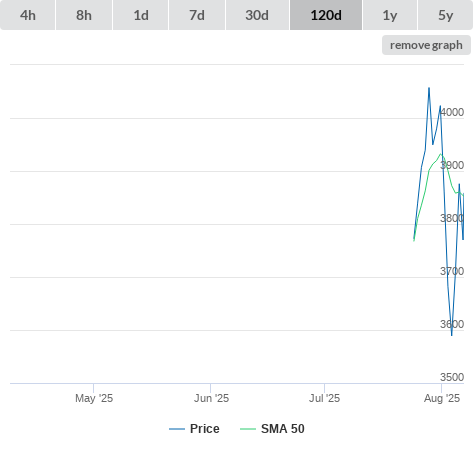Click the May '25 axis label
The image size is (474, 455).
click(x=94, y=398)
